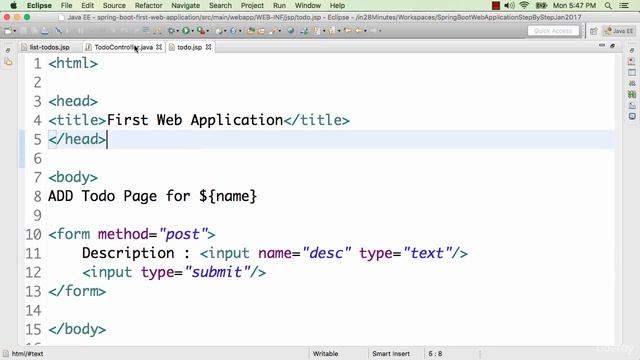640x360 pixels.
Task: Open the Search toolbar dropdown arrow
Action: (x=280, y=31)
